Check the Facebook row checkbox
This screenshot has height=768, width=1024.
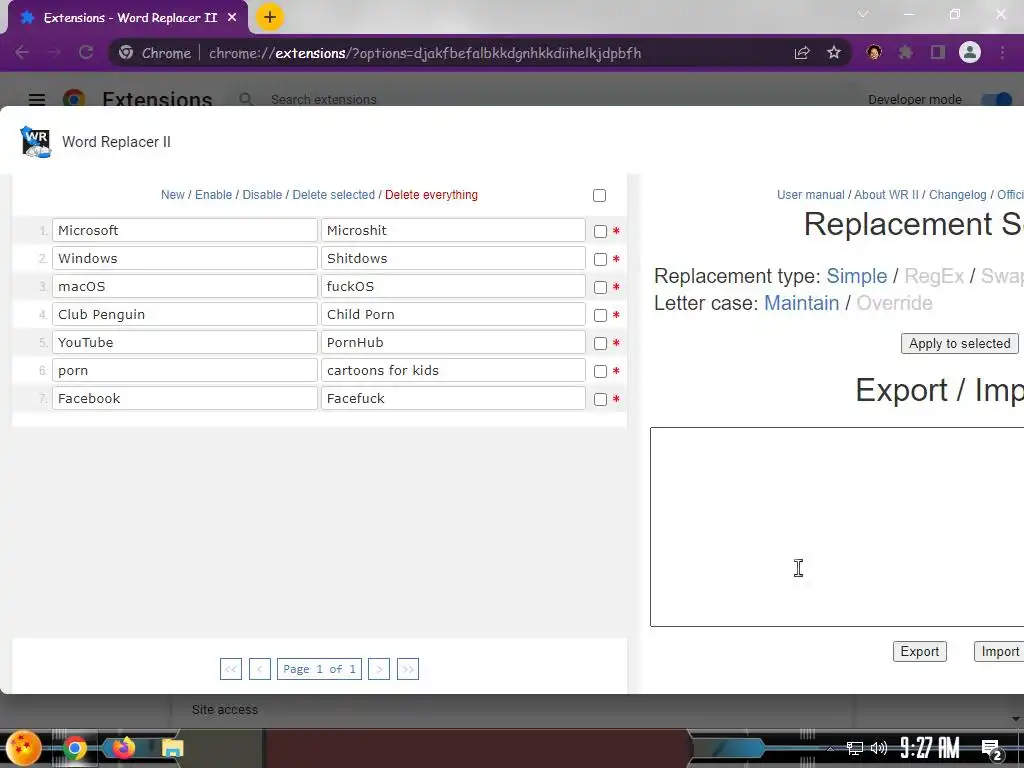coord(600,400)
